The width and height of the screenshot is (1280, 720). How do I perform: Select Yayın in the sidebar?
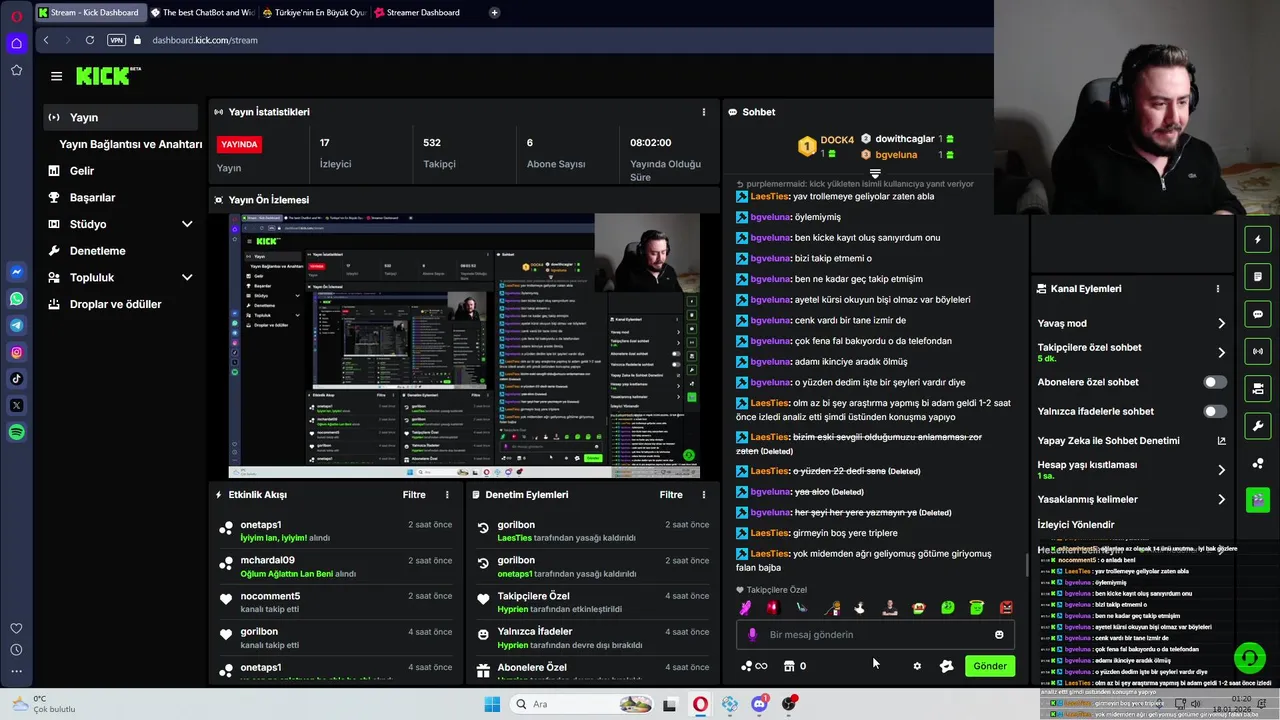point(121,117)
